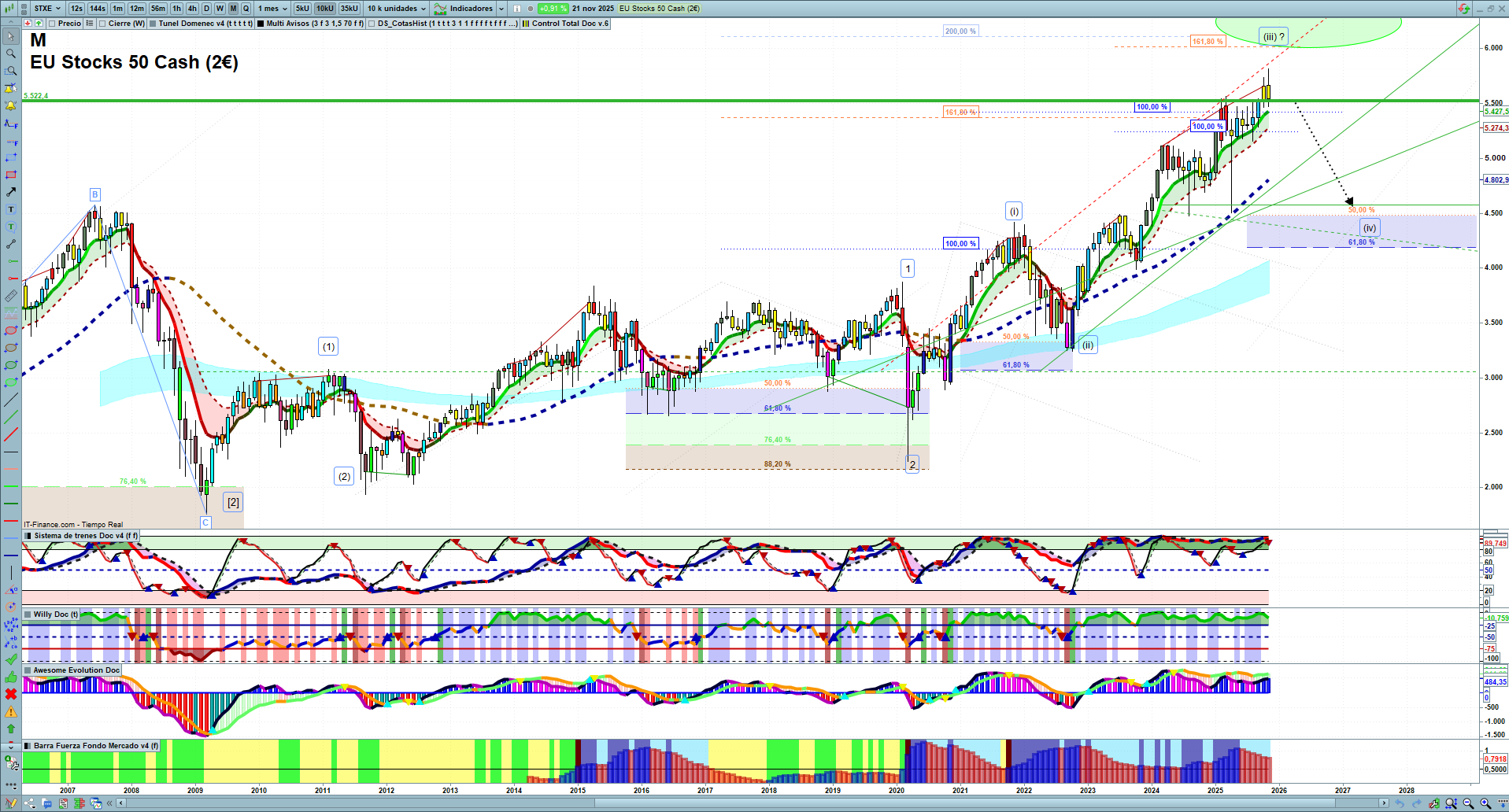1509x812 pixels.
Task: Select the black arrow drawing tool
Action: coord(11,192)
